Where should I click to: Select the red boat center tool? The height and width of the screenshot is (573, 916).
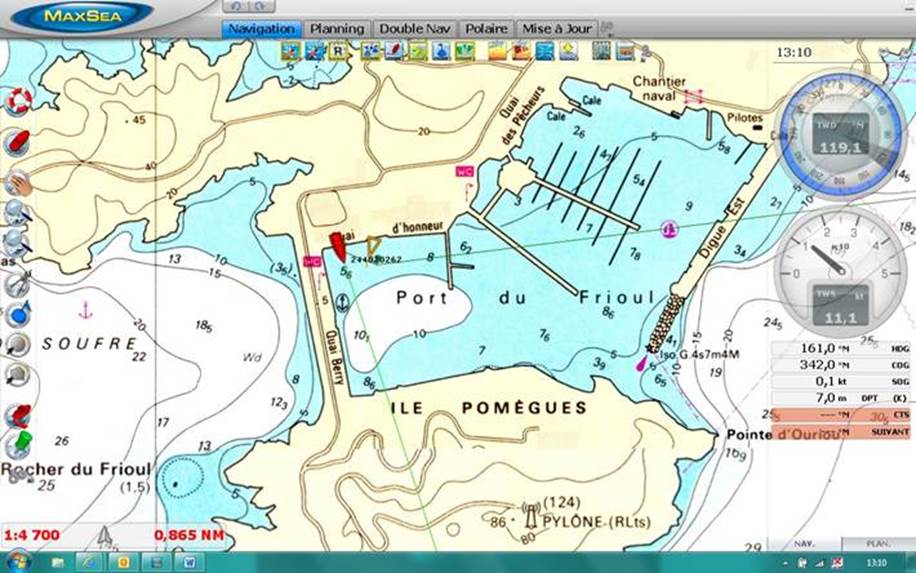(x=18, y=141)
